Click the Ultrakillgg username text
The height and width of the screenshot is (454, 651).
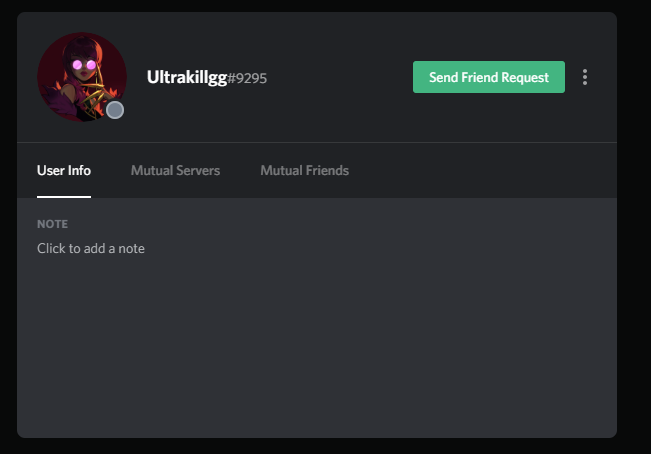click(x=187, y=77)
